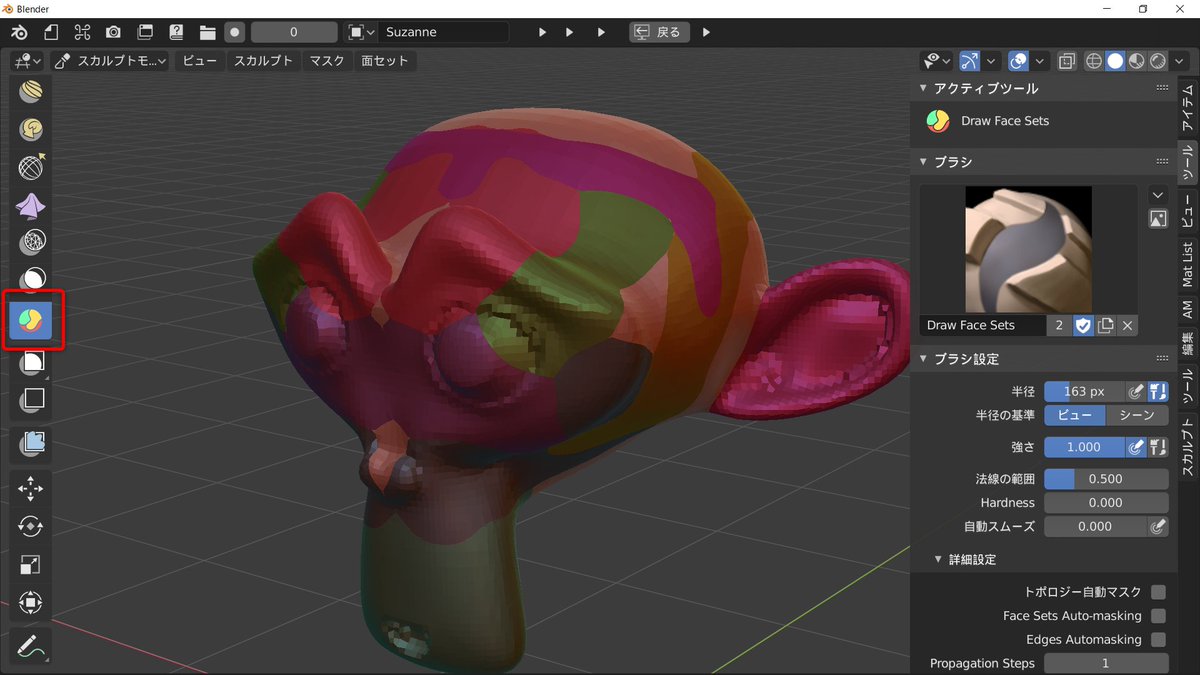
Task: Toggle radius pressure sensitivity
Action: 1136,391
